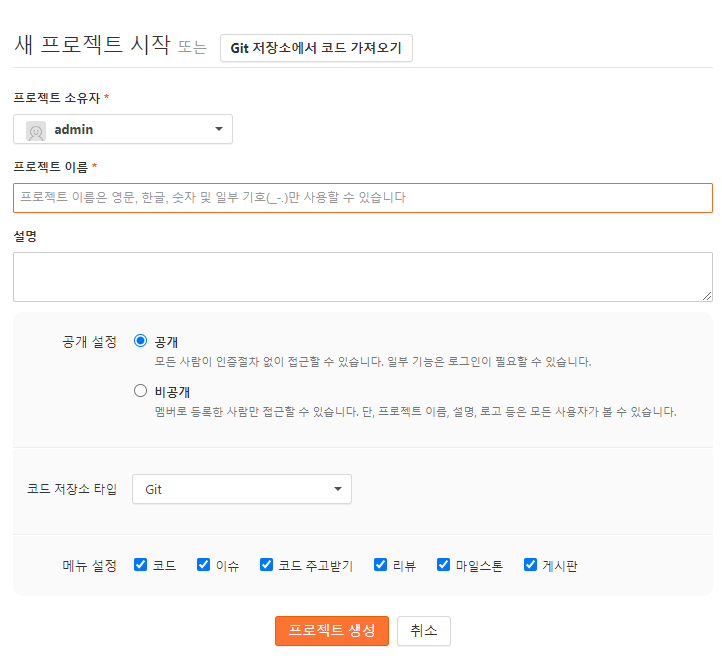Image resolution: width=722 pixels, height=671 pixels.
Task: Uncheck the 이슈 menu checkbox
Action: pos(204,565)
